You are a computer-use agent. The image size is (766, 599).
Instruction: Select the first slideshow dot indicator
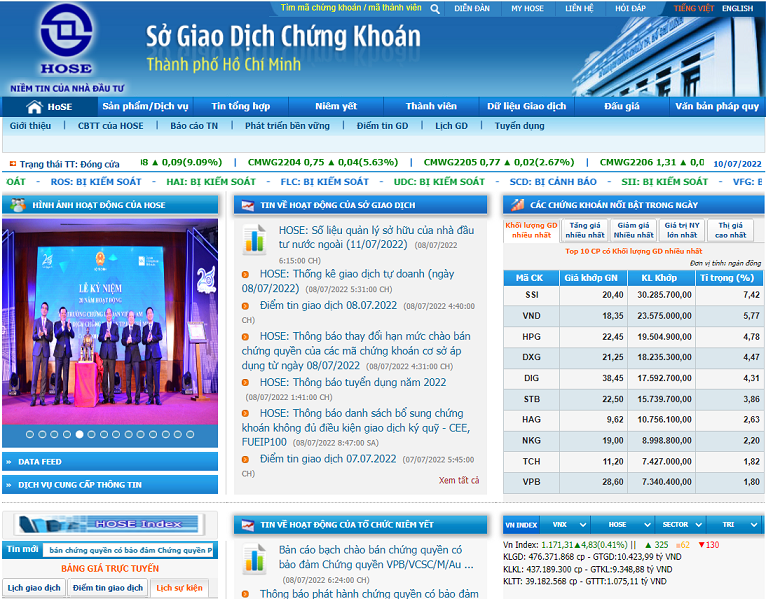(30, 434)
